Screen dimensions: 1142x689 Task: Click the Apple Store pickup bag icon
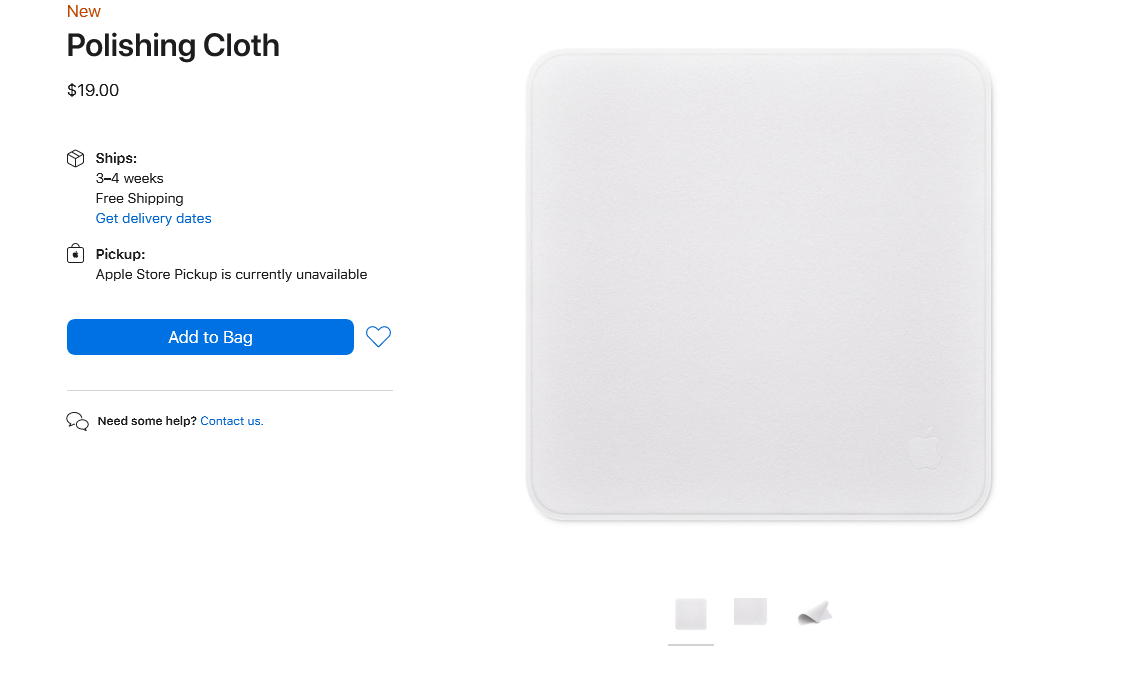click(76, 253)
